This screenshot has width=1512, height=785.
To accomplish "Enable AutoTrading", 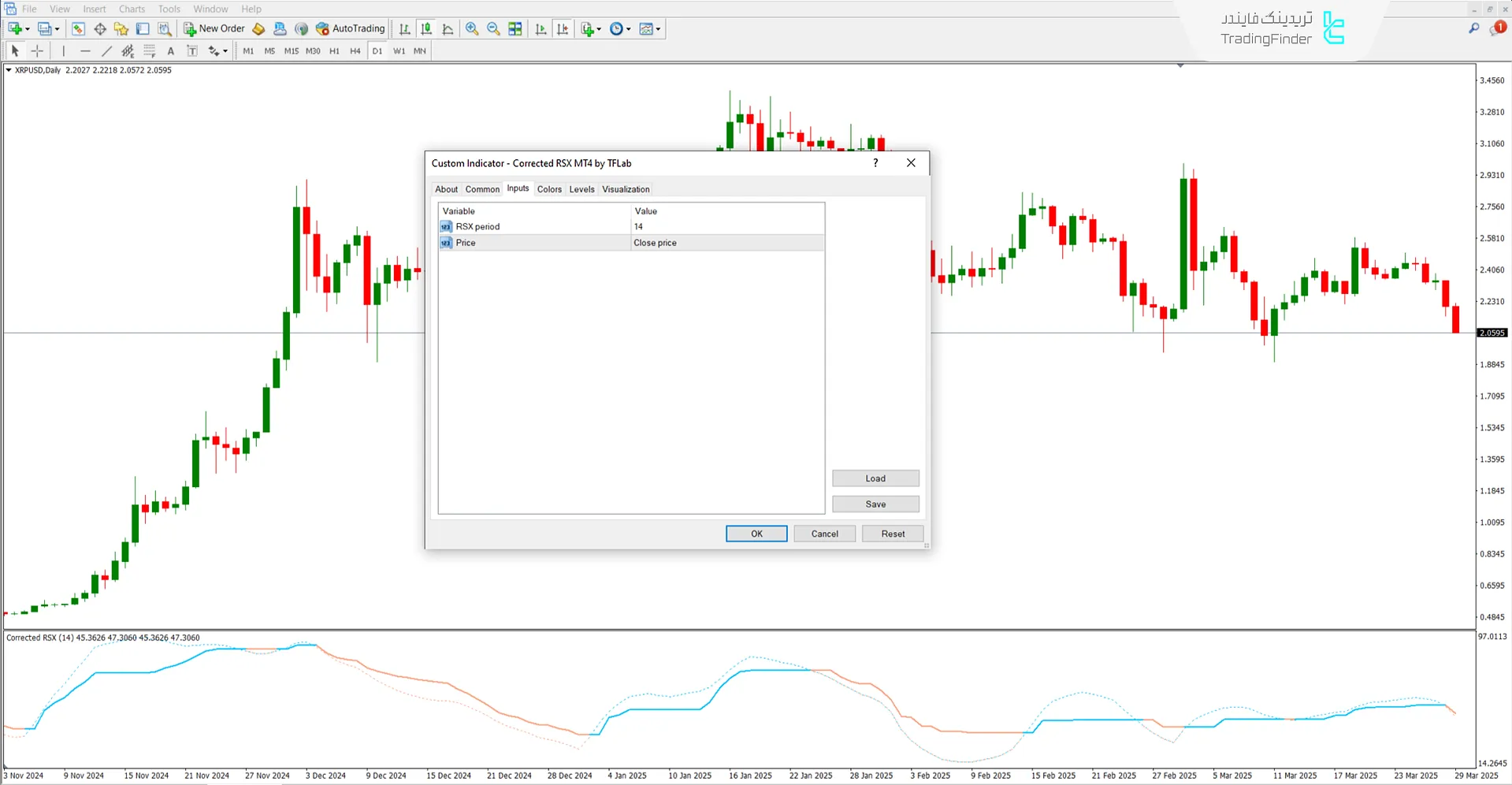I will [x=350, y=28].
